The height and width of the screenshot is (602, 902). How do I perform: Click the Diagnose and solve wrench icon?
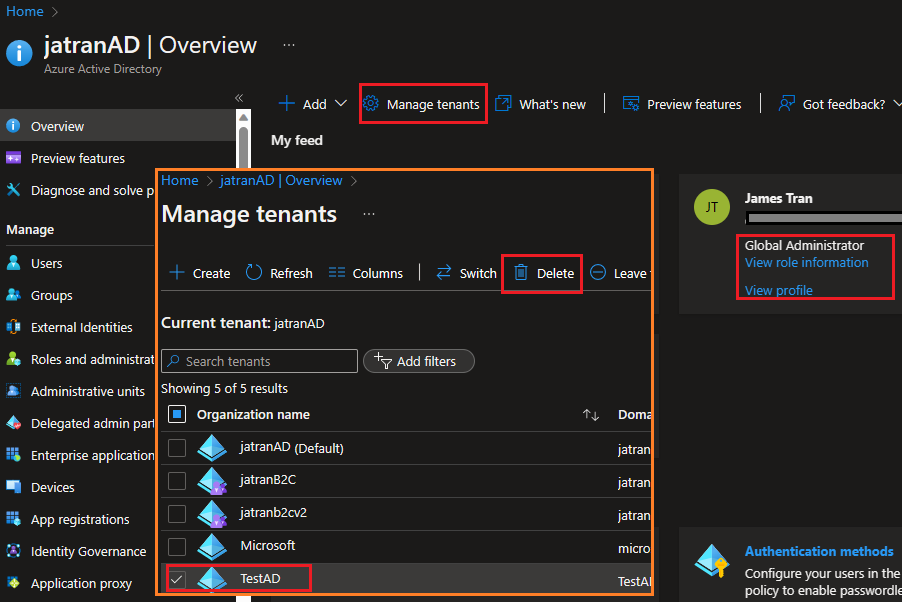point(13,189)
